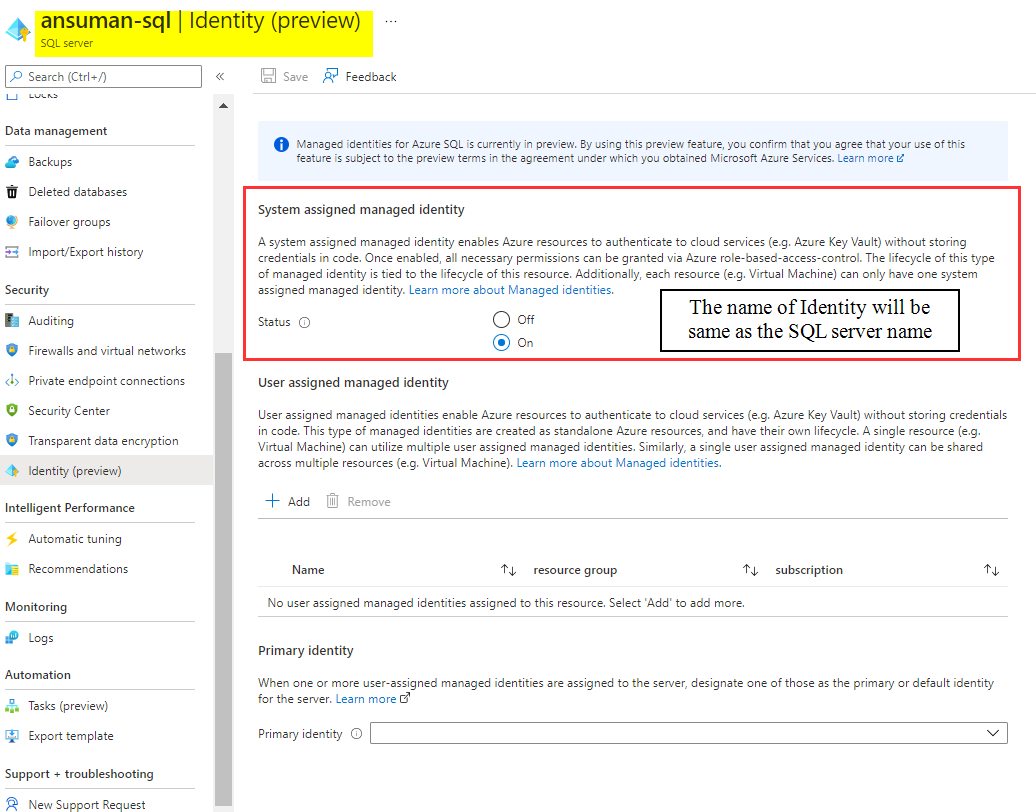Open Security Center menu item
The width and height of the screenshot is (1036, 812).
click(69, 411)
